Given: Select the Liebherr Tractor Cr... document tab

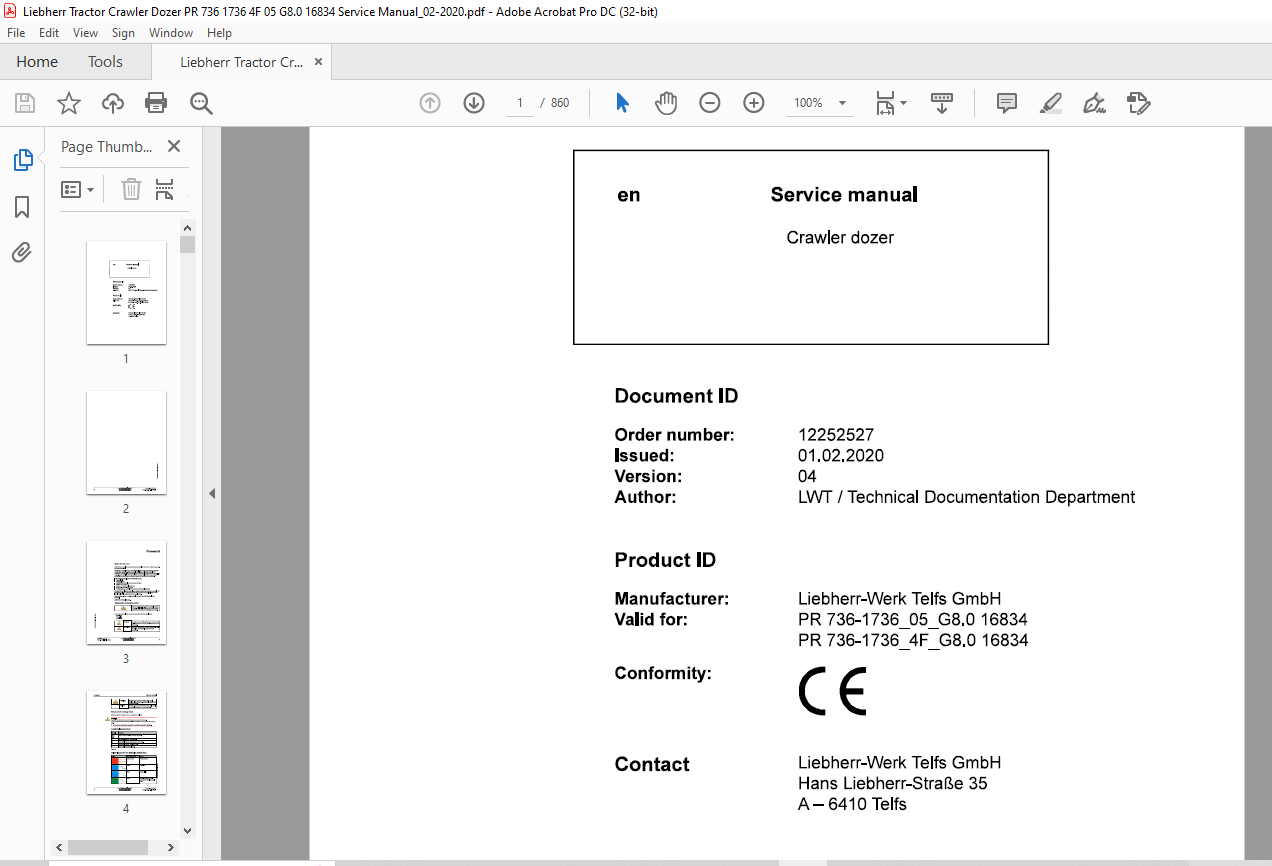Looking at the screenshot, I should coord(241,62).
